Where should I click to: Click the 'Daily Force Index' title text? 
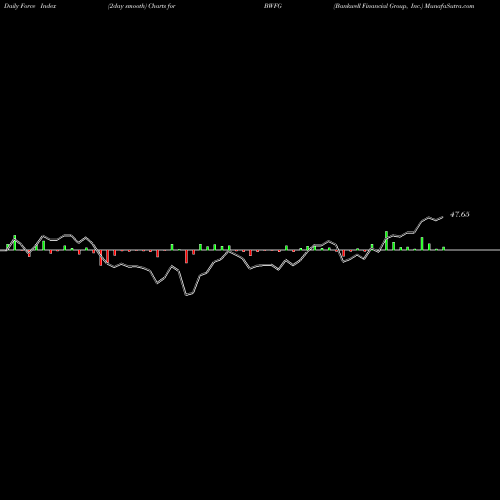tap(30, 6)
